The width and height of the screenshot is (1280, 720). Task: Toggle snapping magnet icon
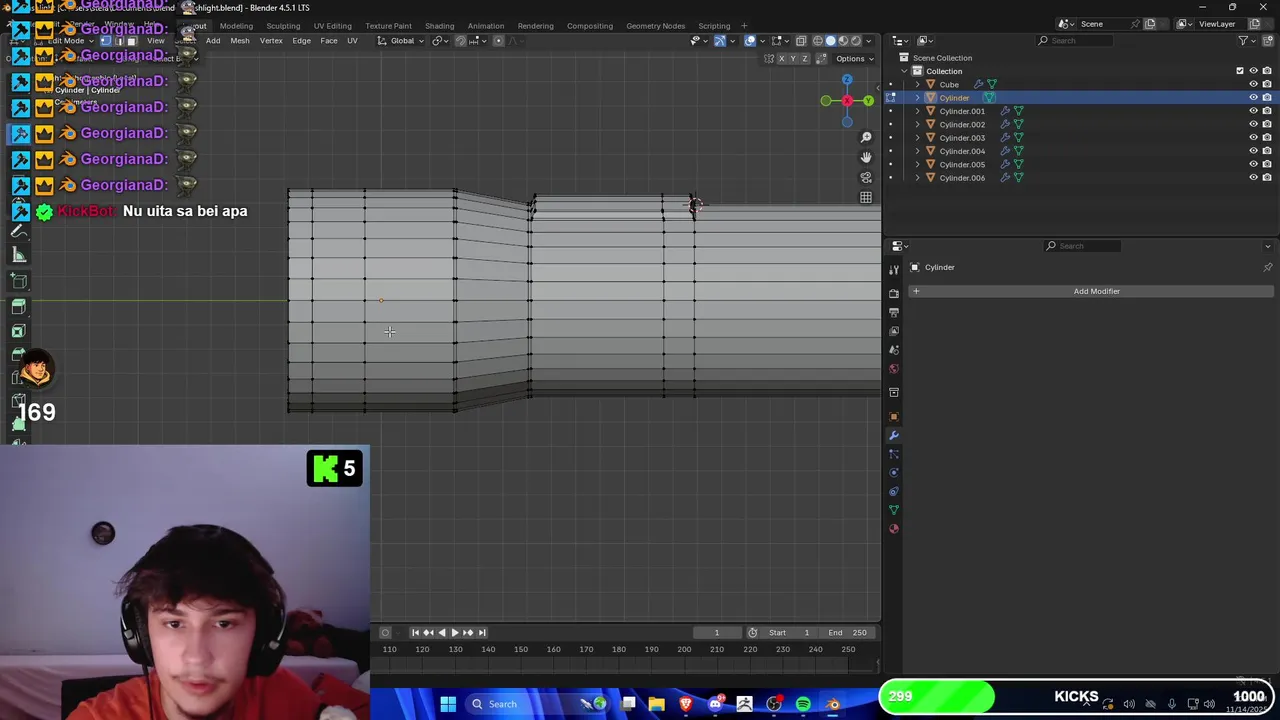point(461,41)
